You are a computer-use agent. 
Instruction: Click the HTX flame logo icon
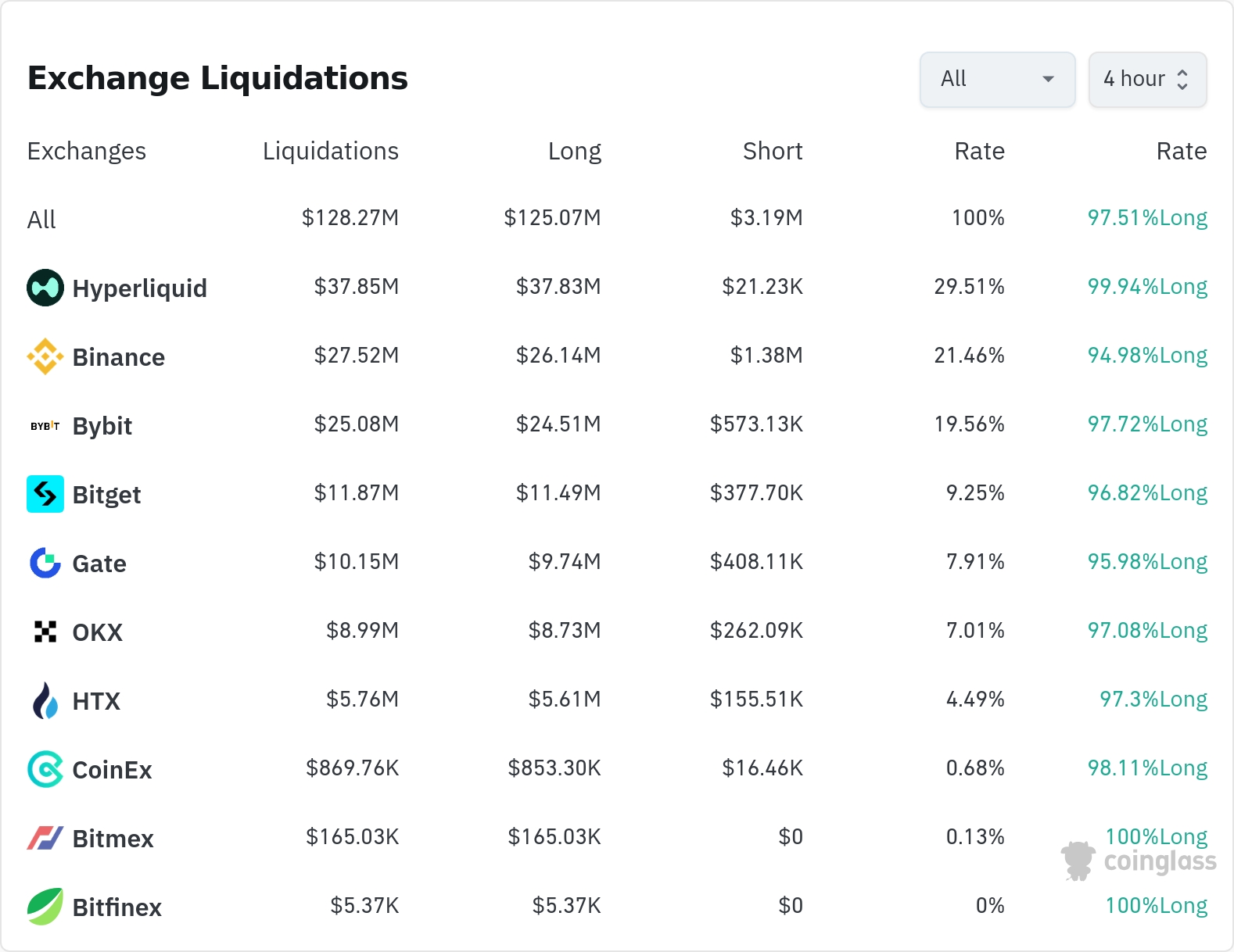click(45, 700)
